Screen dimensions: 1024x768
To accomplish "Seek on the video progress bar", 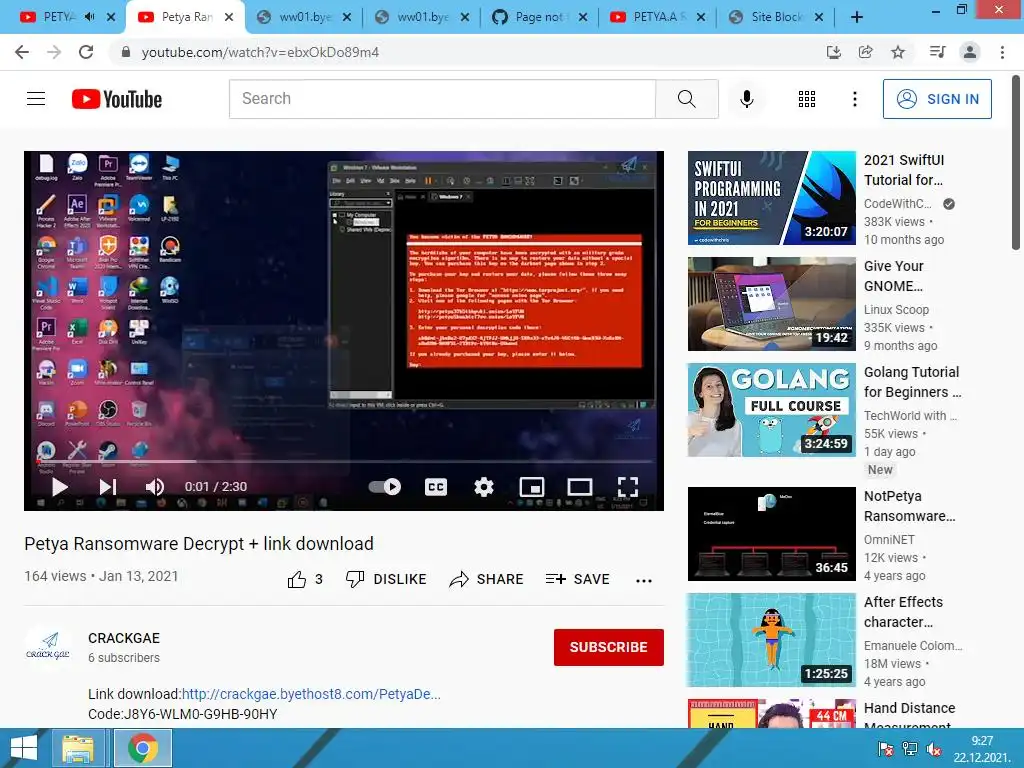I will (344, 462).
